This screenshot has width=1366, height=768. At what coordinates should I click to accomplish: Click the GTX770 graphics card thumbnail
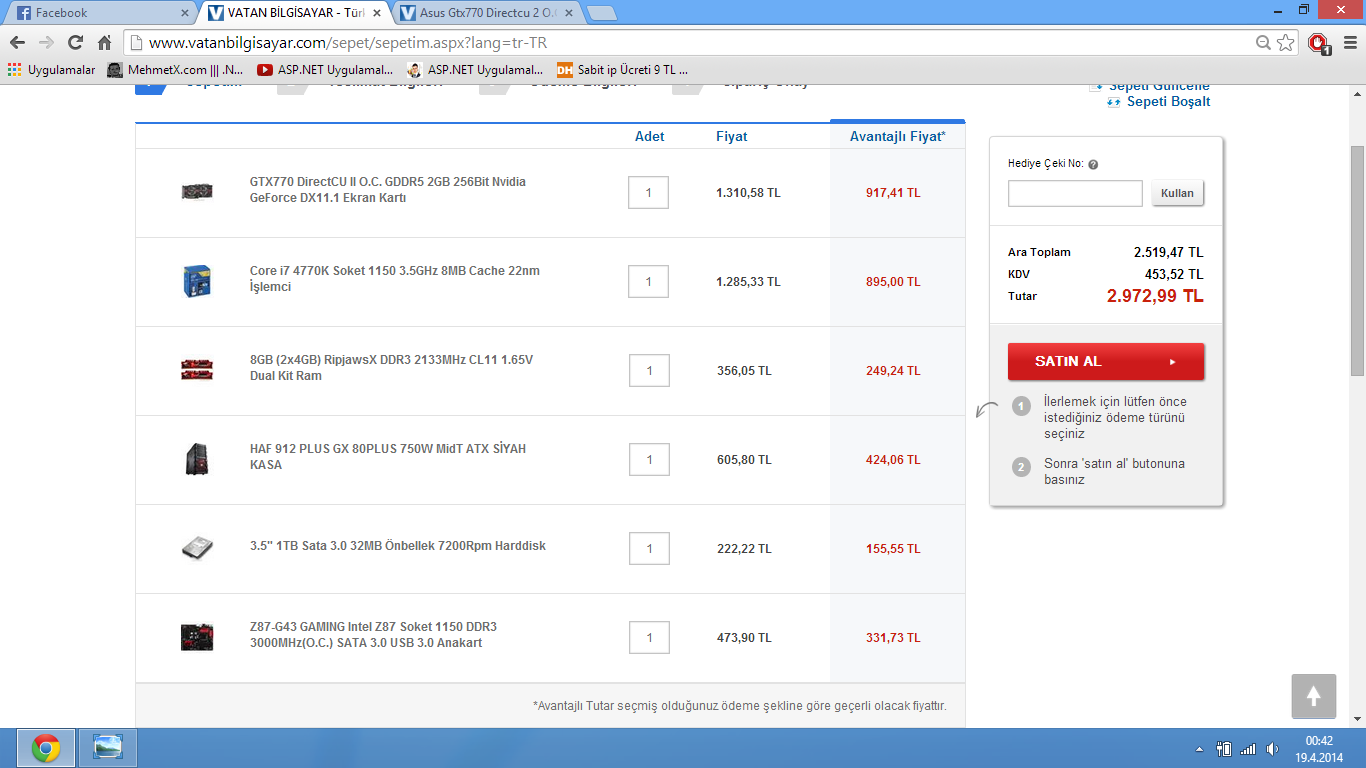[196, 191]
